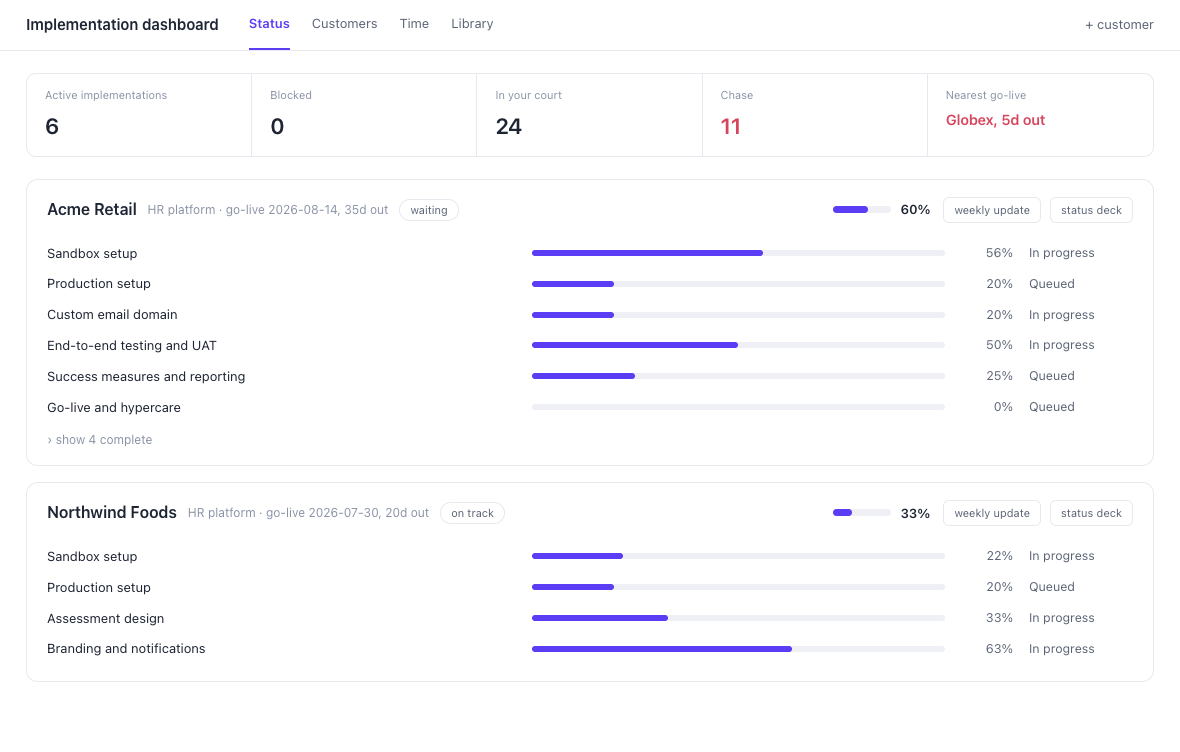Expand show 4 complete in Acme Retail
Viewport: 1180px width, 752px height.
click(x=99, y=440)
